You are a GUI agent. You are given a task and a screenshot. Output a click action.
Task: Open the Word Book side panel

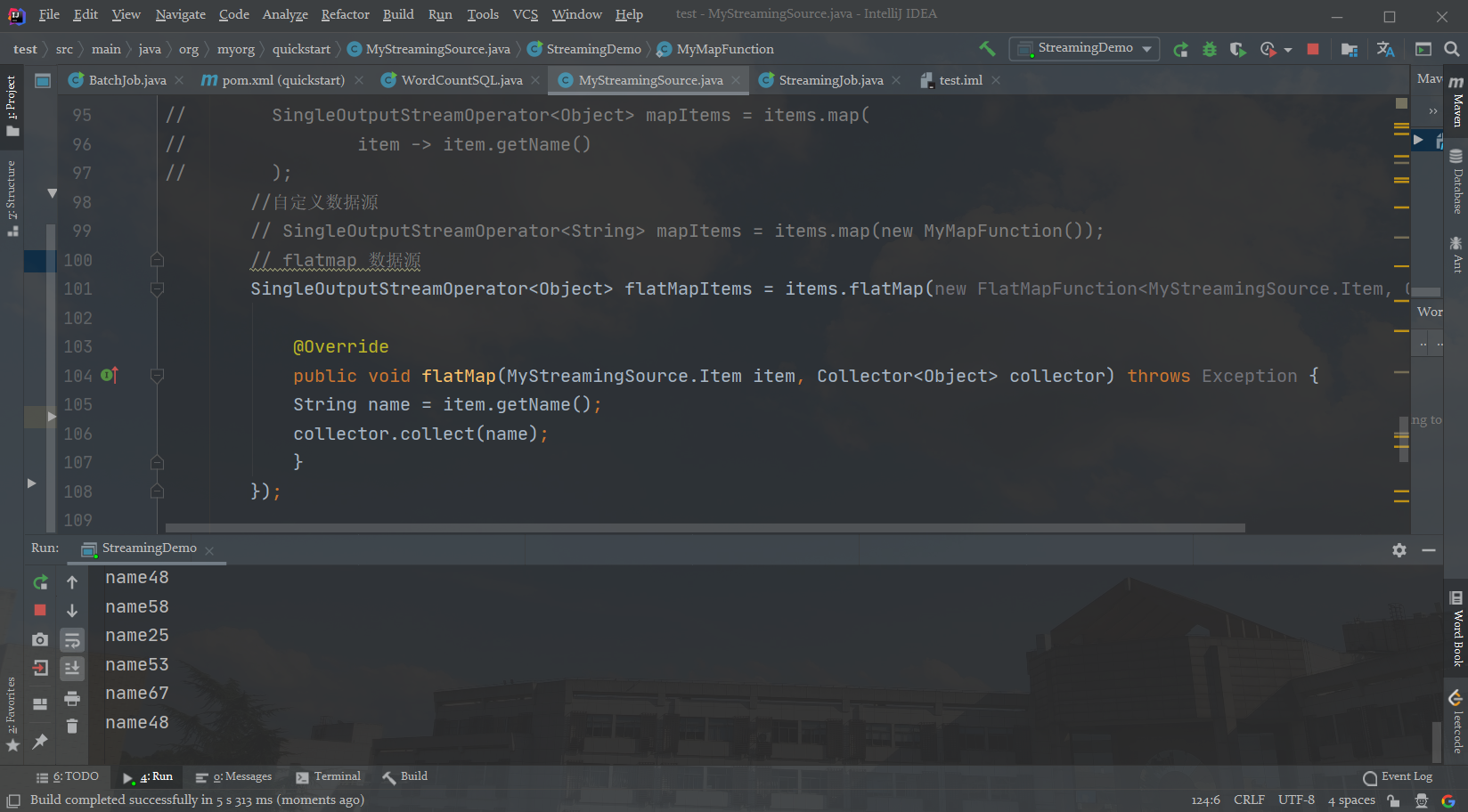click(1456, 629)
